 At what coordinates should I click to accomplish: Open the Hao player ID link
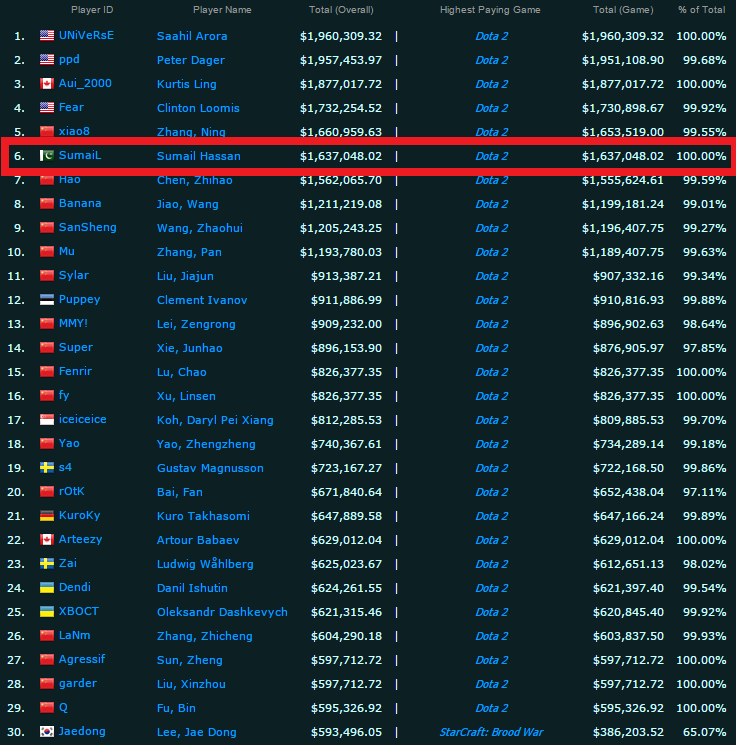69,180
